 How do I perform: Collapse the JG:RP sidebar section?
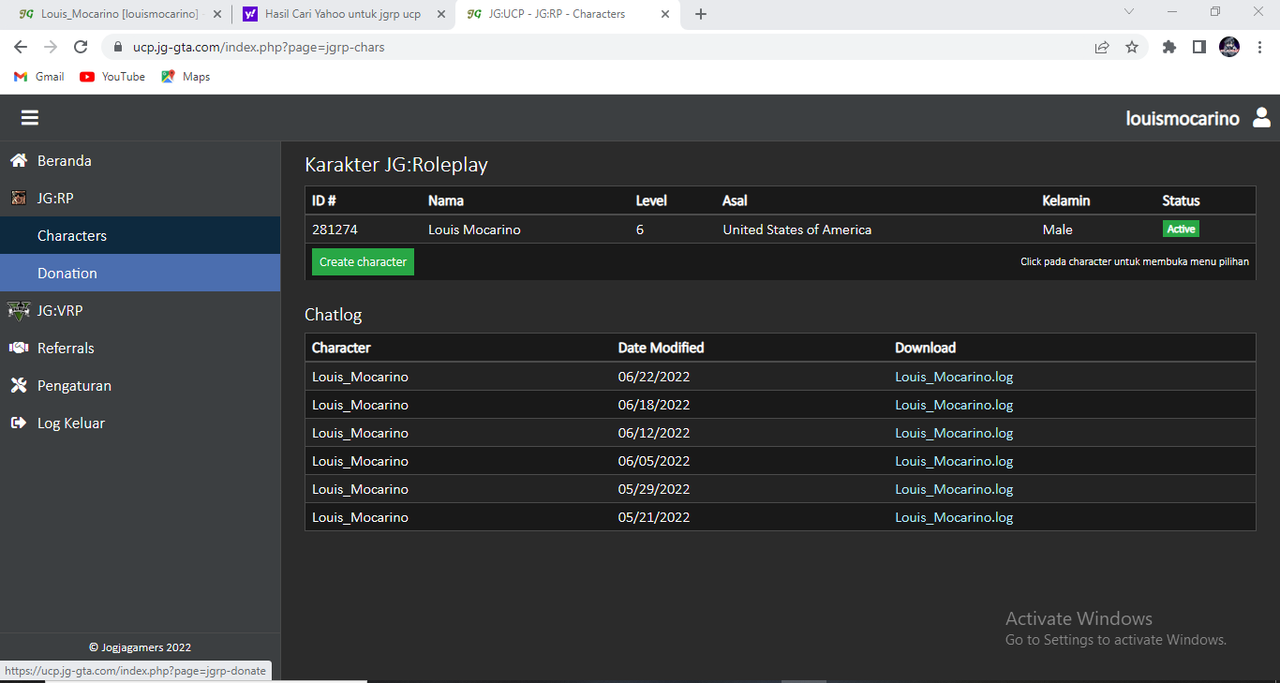(x=140, y=198)
